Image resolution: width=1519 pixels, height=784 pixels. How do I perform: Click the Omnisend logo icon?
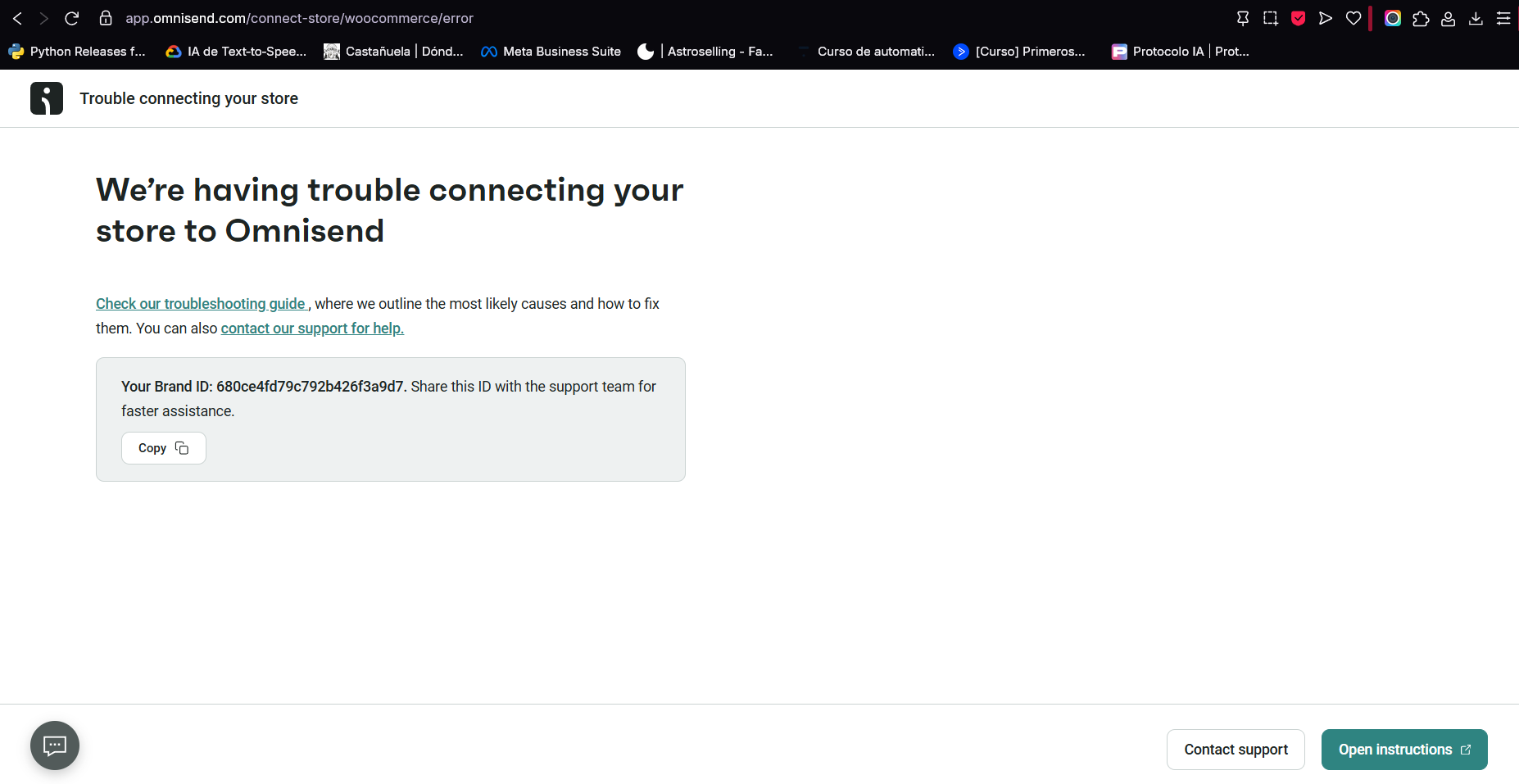click(x=47, y=98)
